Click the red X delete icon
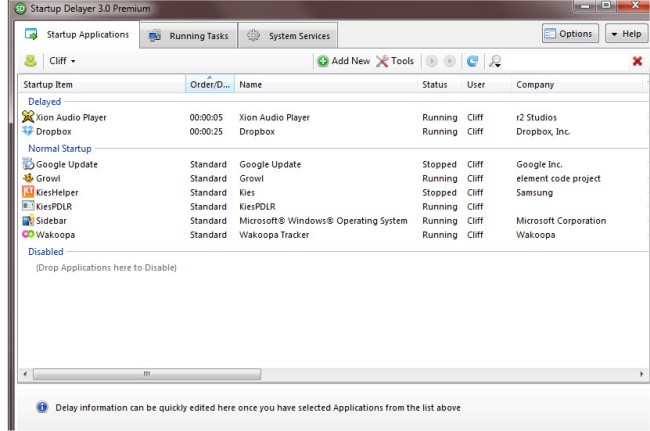650x431 pixels. [x=637, y=61]
